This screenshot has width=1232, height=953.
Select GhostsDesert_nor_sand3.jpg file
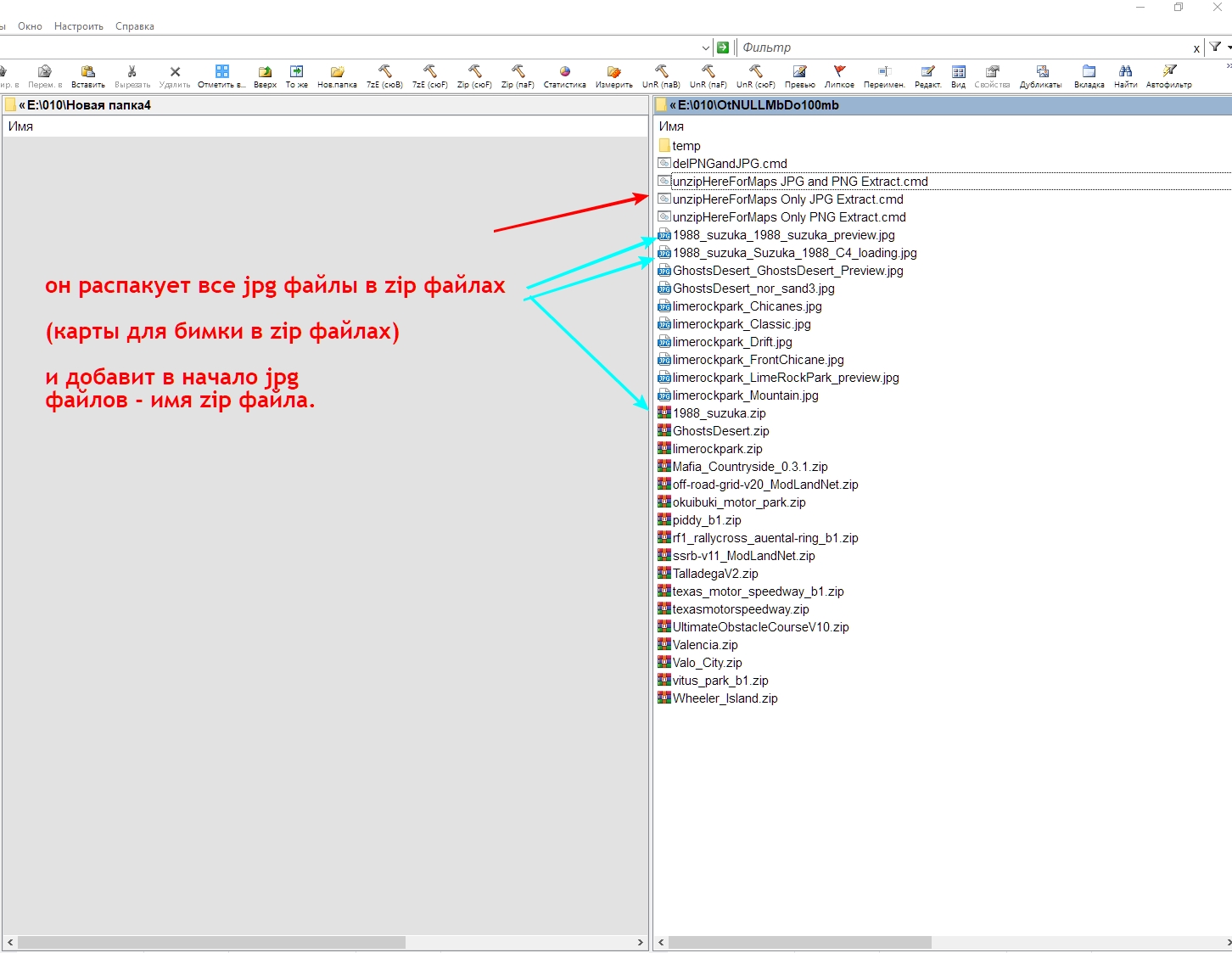pyautogui.click(x=747, y=289)
